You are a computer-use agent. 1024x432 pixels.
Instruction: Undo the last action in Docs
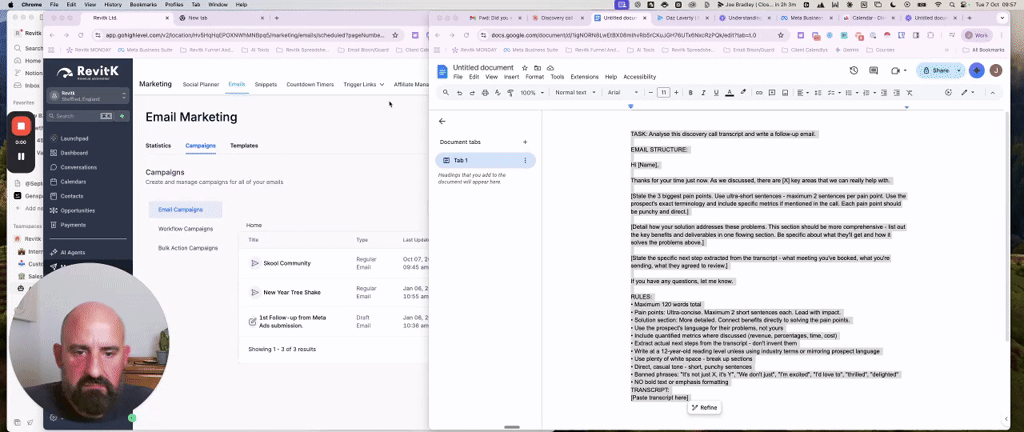[459, 93]
